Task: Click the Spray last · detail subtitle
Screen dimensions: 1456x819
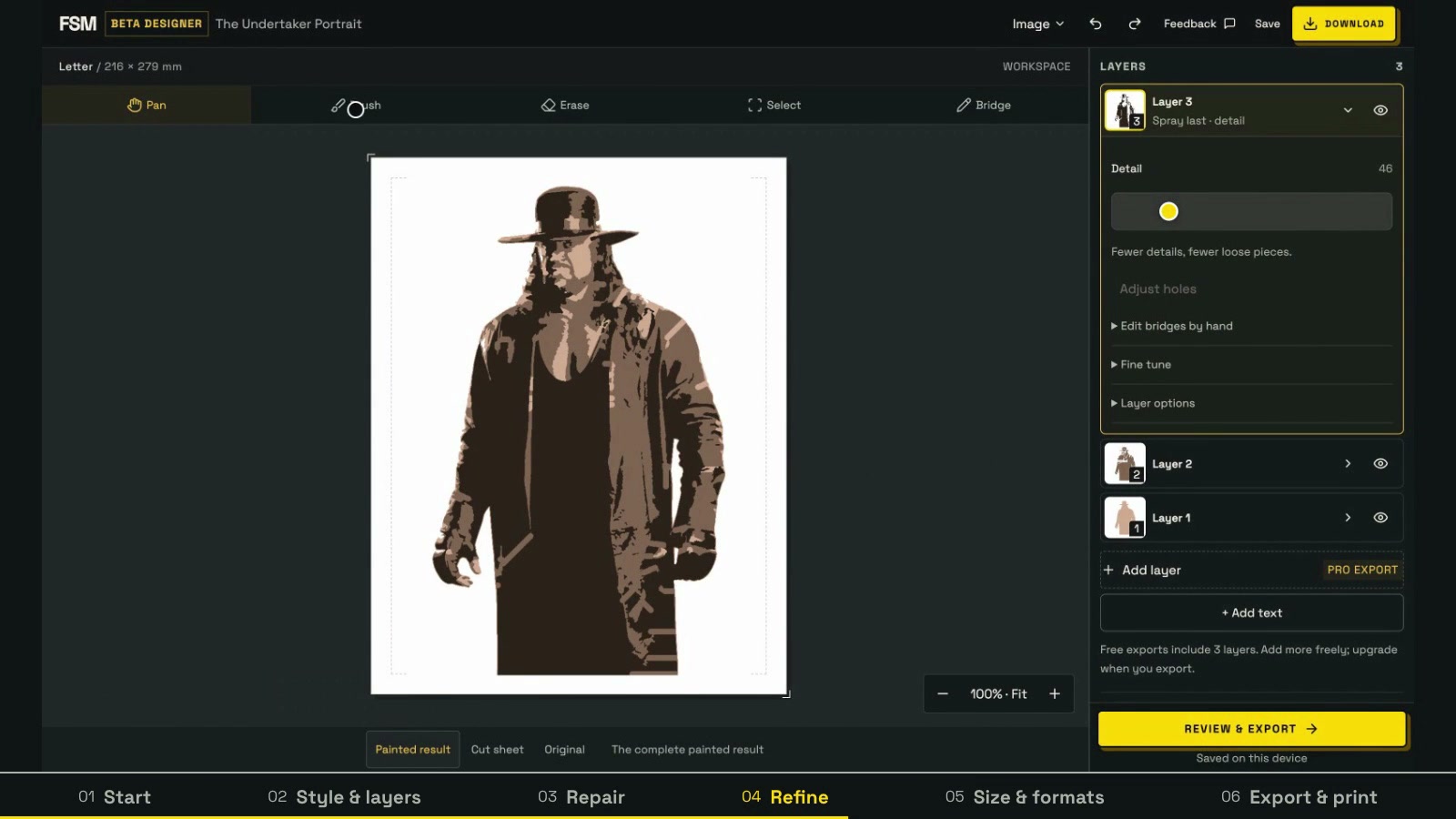Action: 1198,120
